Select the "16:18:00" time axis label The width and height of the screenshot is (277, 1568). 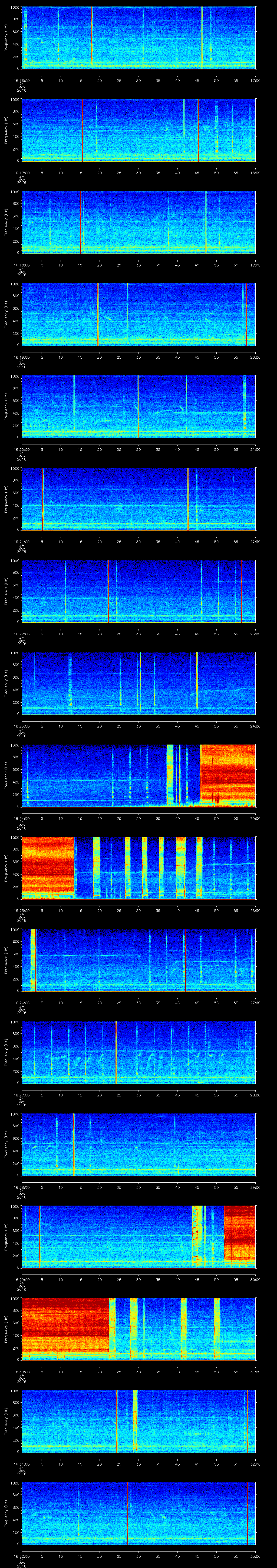click(x=22, y=265)
